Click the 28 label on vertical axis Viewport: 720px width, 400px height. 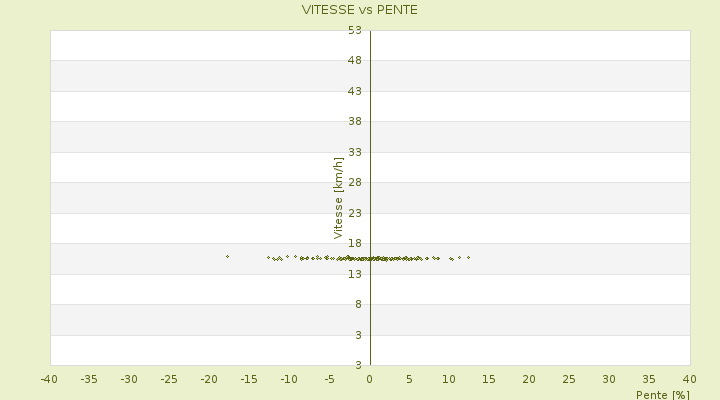click(355, 182)
